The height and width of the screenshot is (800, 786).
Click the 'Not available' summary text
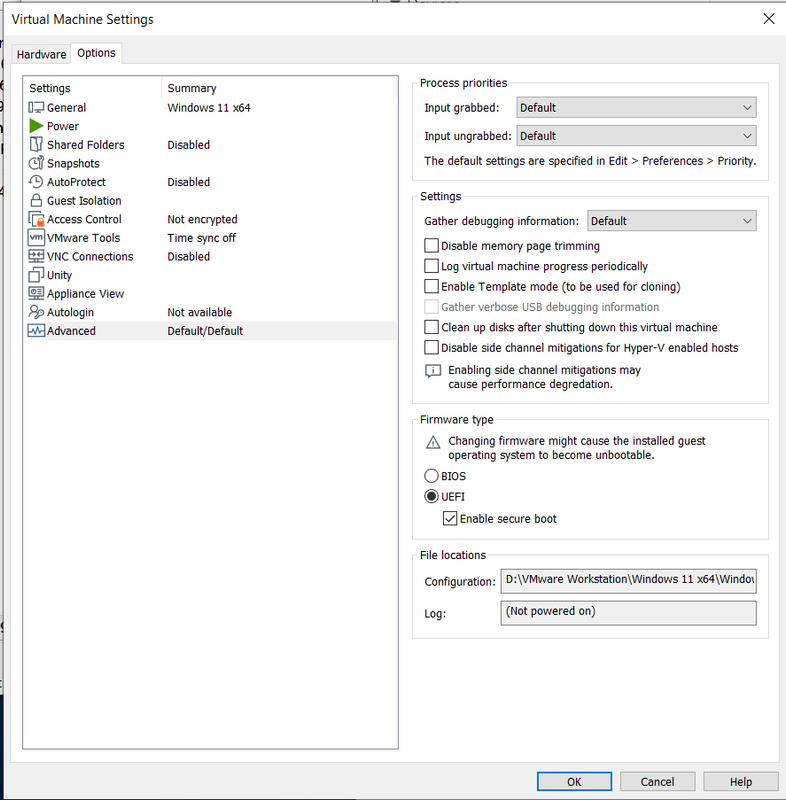199,312
